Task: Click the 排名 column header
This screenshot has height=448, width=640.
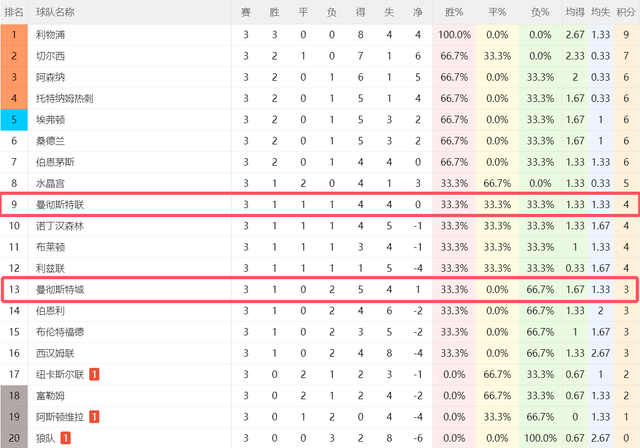Action: (14, 12)
